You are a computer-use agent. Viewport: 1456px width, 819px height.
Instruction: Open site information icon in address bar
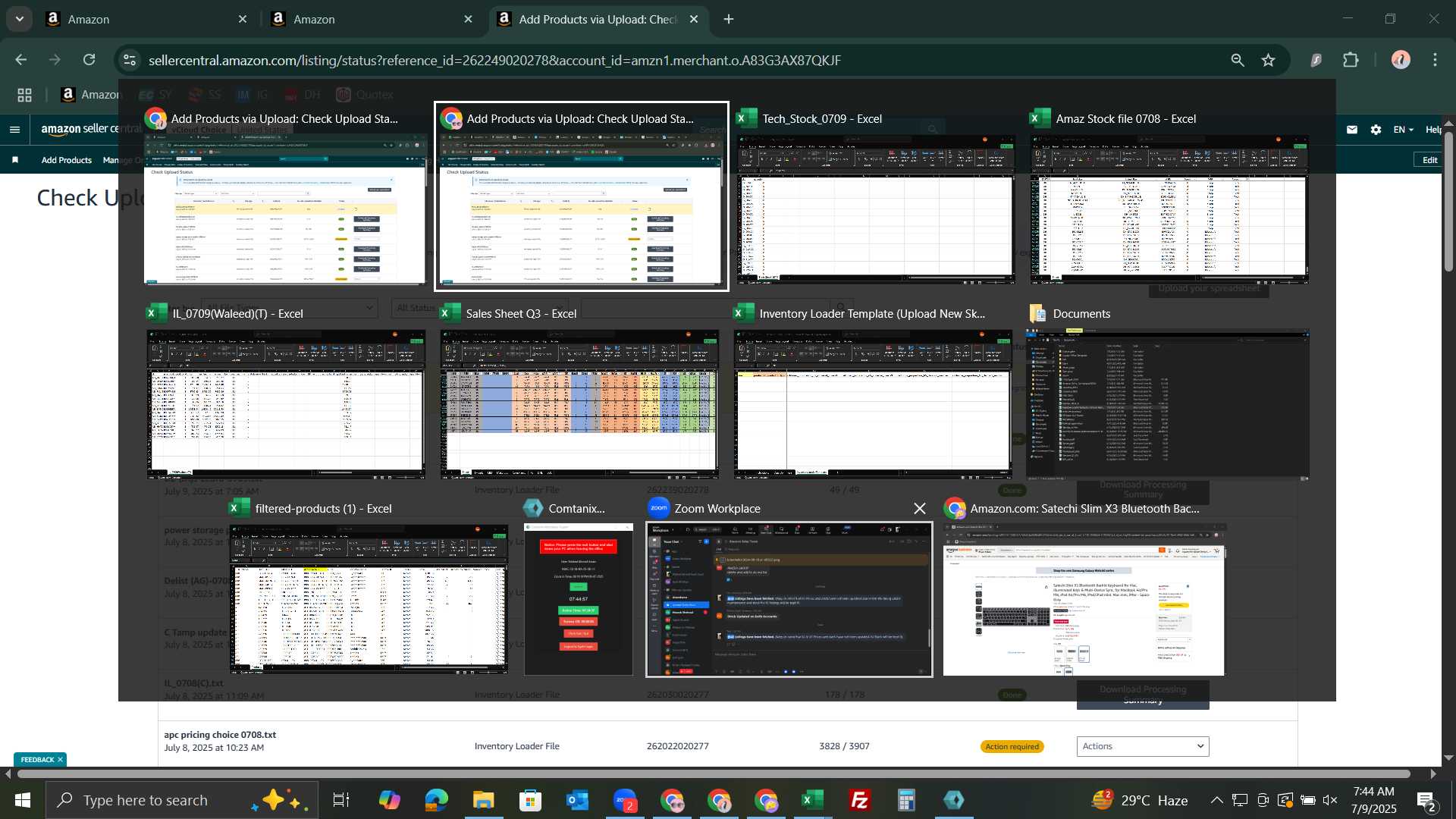click(130, 60)
